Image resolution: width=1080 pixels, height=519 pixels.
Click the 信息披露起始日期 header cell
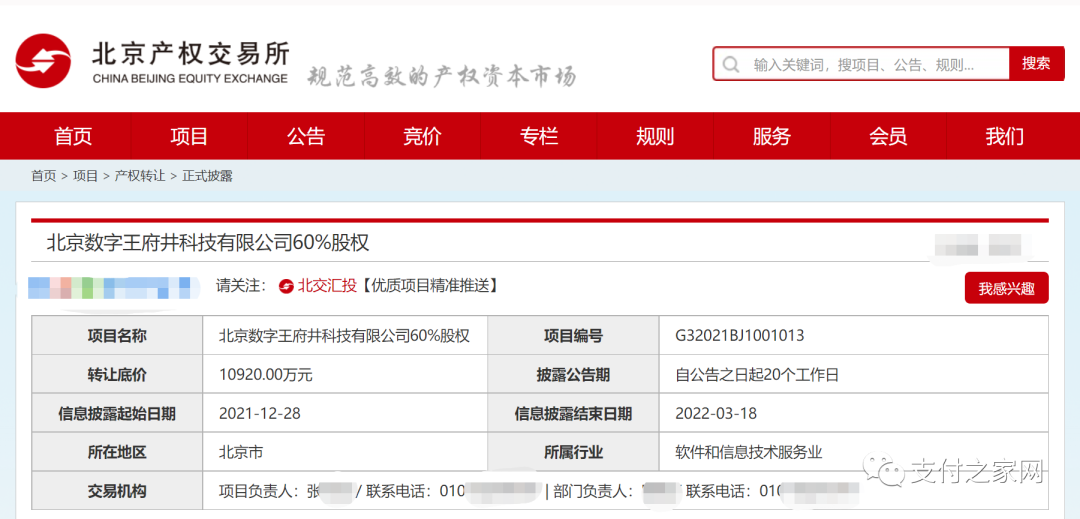(117, 414)
